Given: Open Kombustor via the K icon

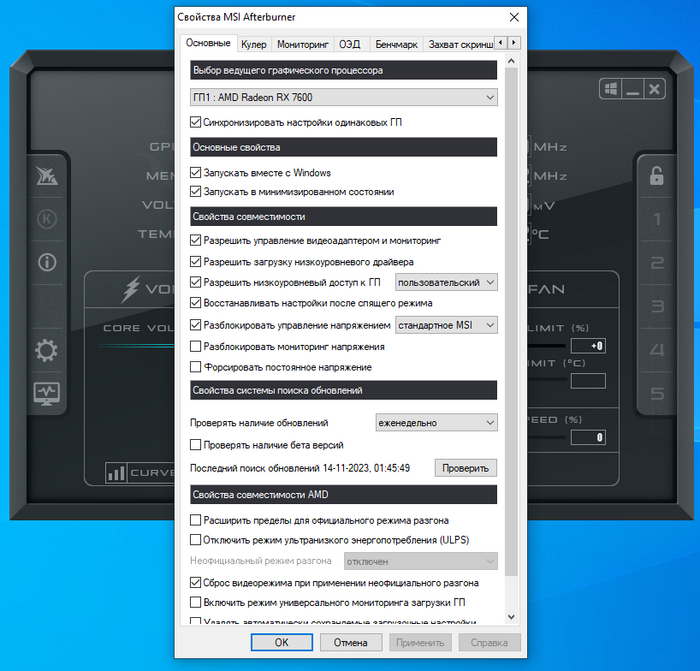Looking at the screenshot, I should point(47,219).
